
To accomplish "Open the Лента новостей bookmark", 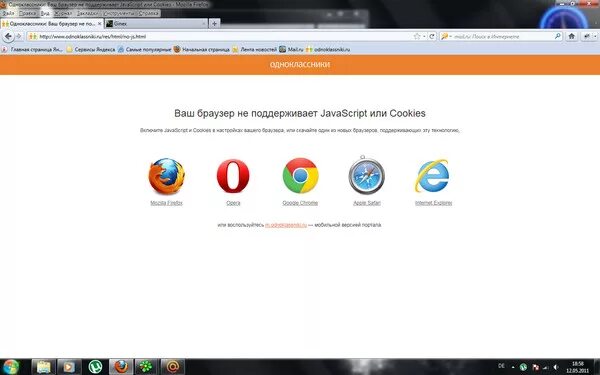I will click(x=254, y=49).
